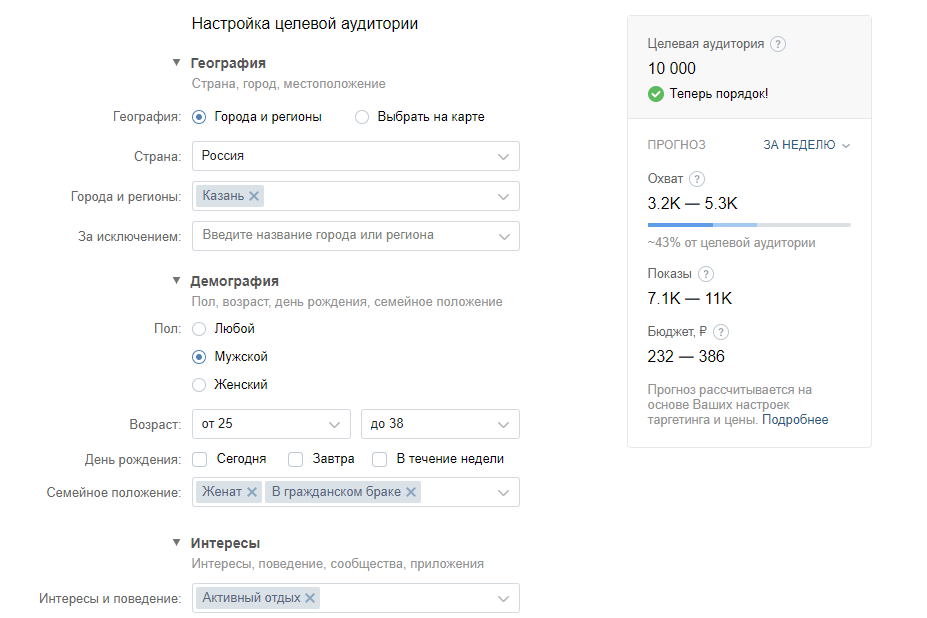Viewport: 927px width, 618px height.
Task: Select Женский gender radio button
Action: (199, 385)
